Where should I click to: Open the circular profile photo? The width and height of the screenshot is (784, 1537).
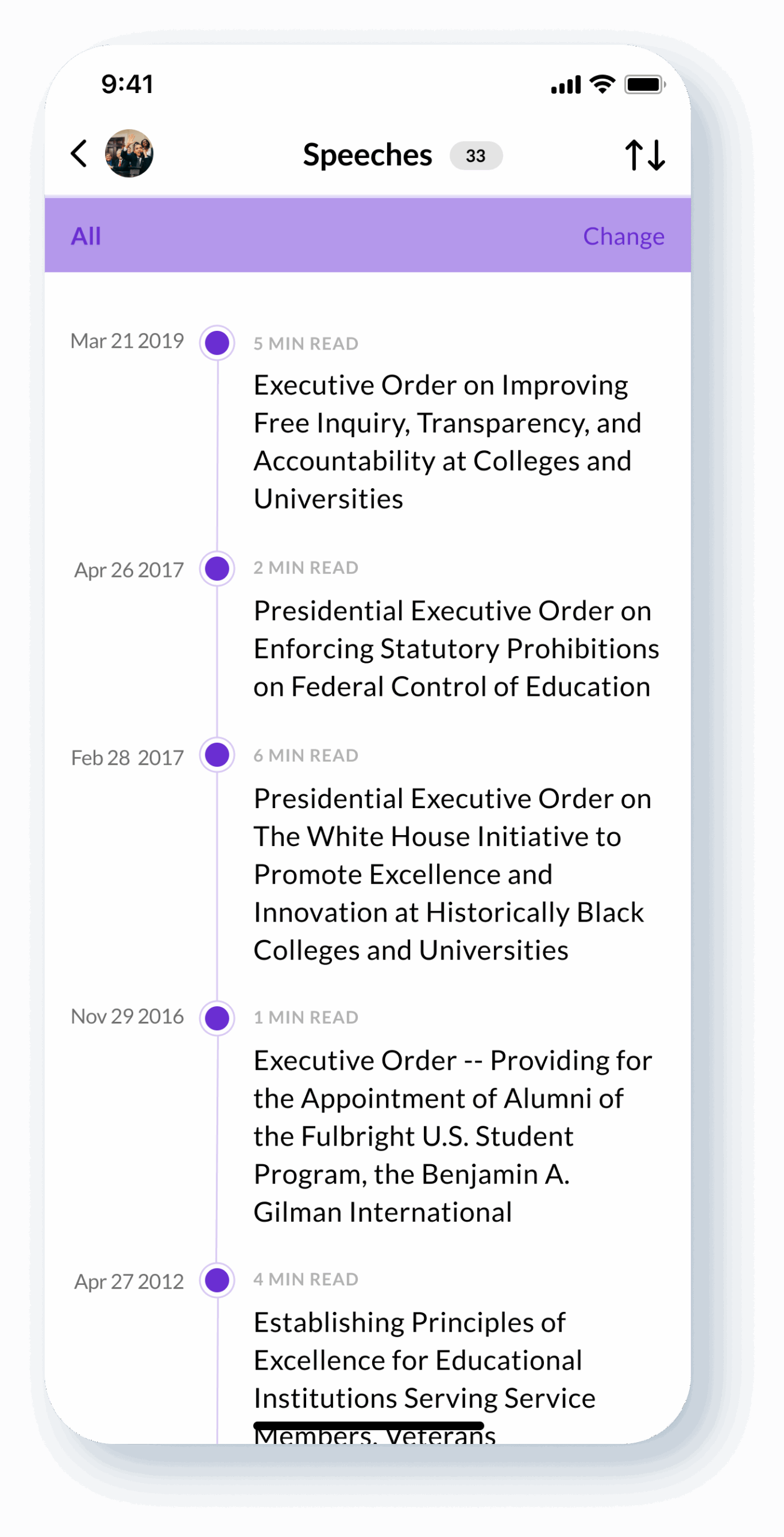pyautogui.click(x=129, y=154)
